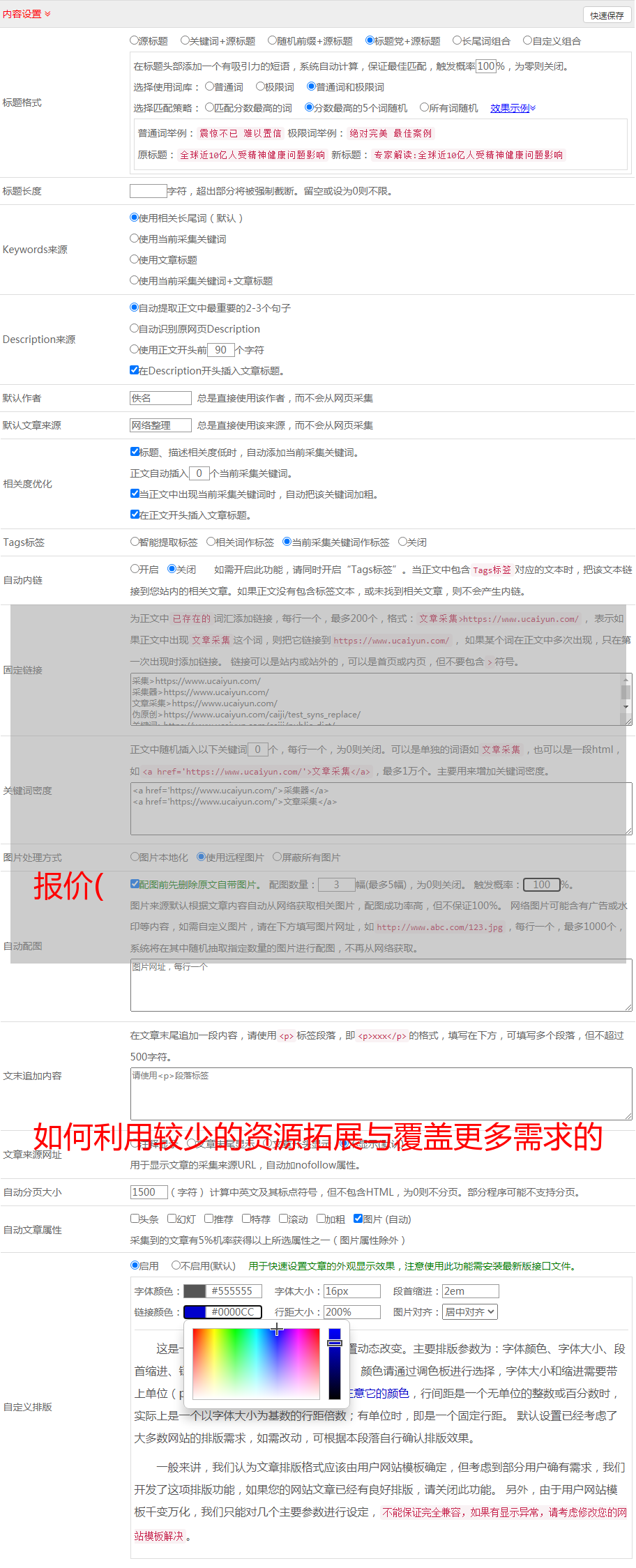Check the 幻灯 article attribute

pyautogui.click(x=172, y=1219)
